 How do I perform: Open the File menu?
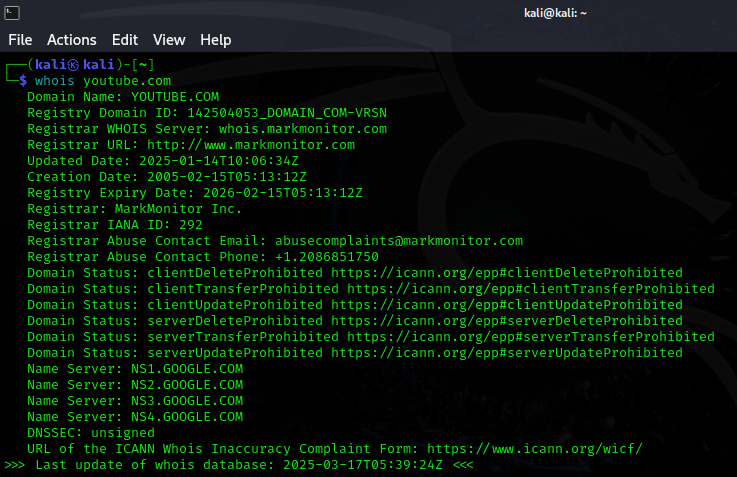(x=20, y=40)
